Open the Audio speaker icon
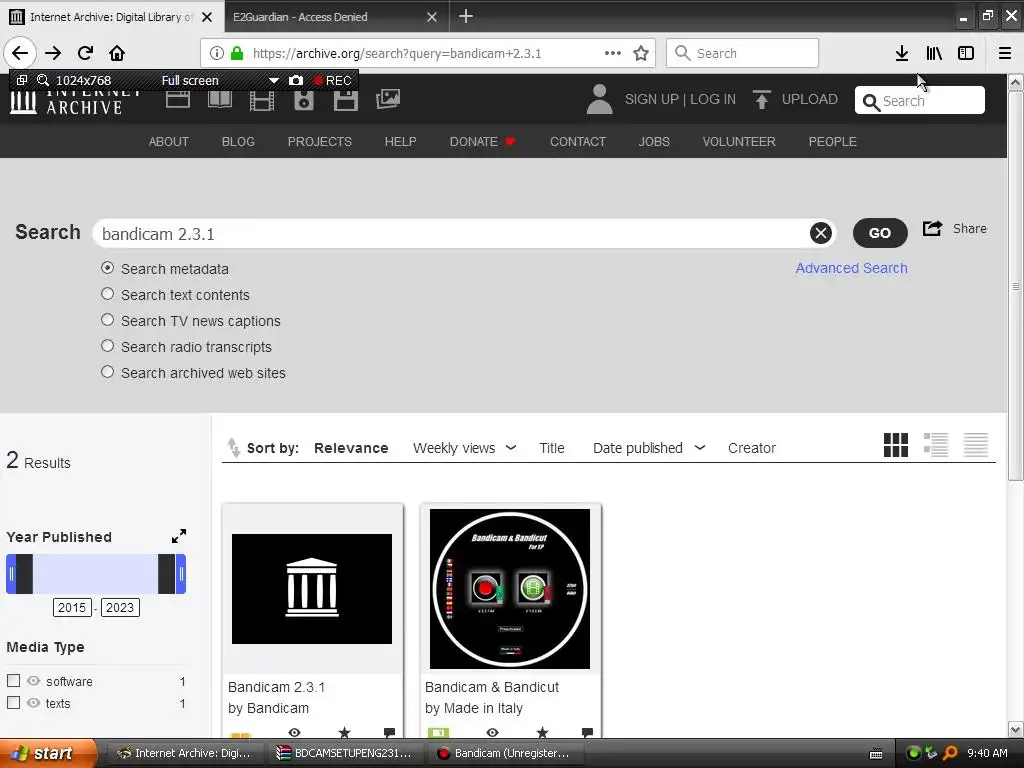 pyautogui.click(x=304, y=100)
